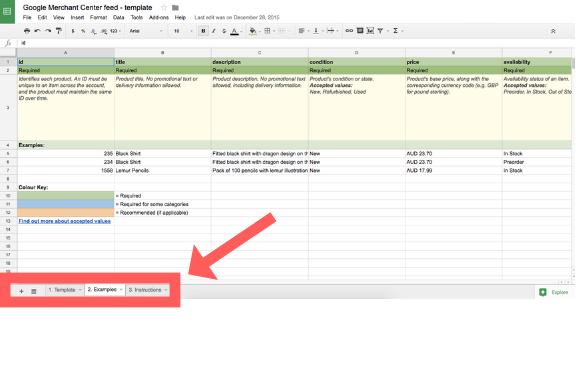576x384 pixels.
Task: Open the Arial font dropdown
Action: (x=146, y=31)
